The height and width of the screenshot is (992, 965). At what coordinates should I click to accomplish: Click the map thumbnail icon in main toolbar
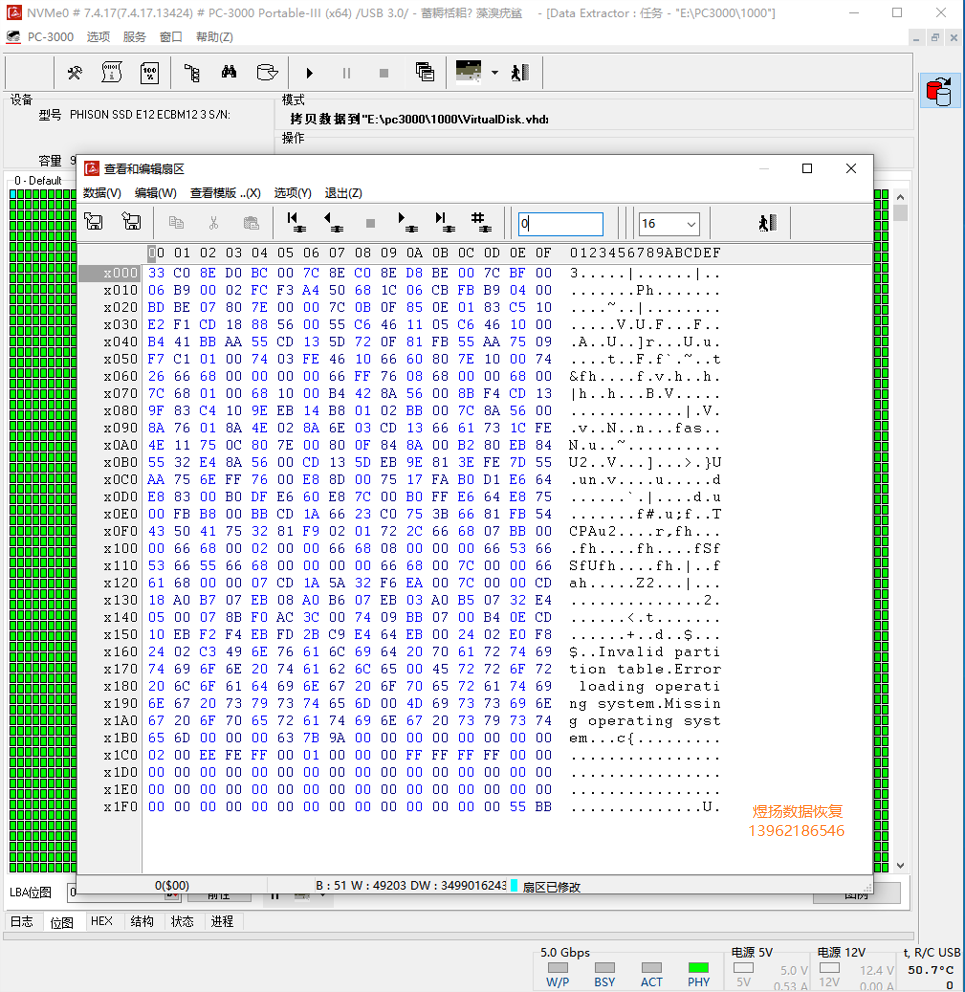click(x=468, y=71)
